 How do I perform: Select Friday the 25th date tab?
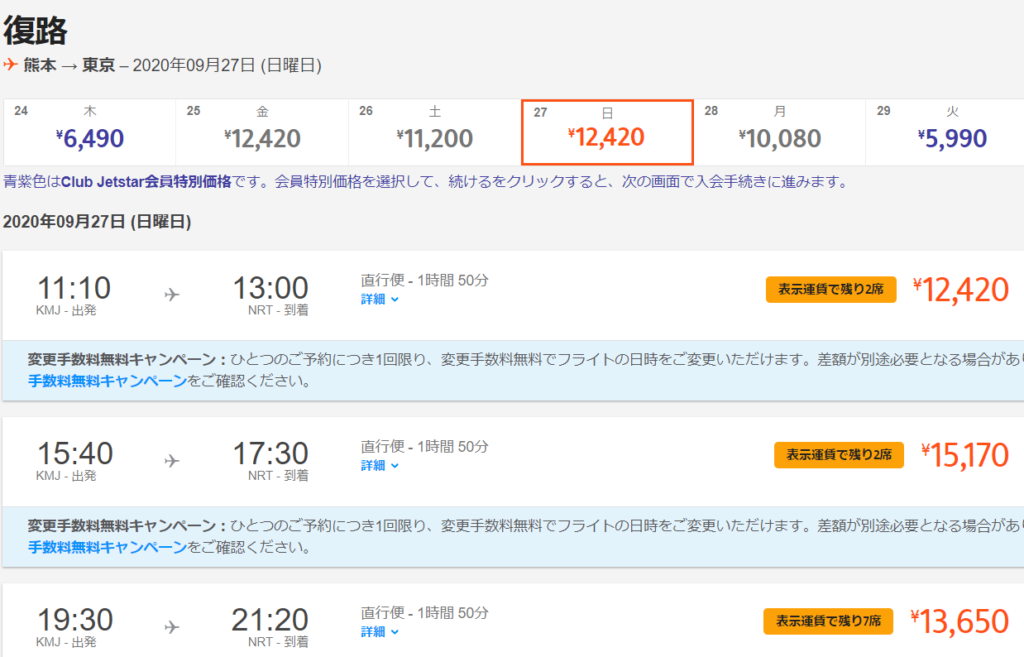tap(262, 132)
